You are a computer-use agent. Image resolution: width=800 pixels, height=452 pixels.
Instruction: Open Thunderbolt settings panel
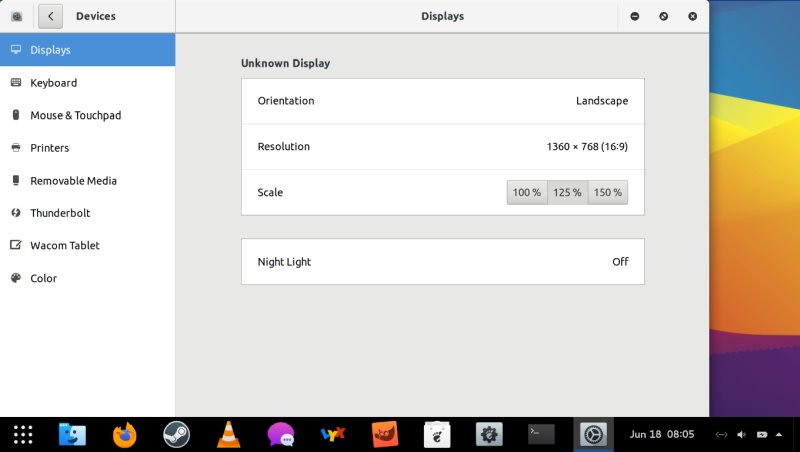(x=60, y=213)
